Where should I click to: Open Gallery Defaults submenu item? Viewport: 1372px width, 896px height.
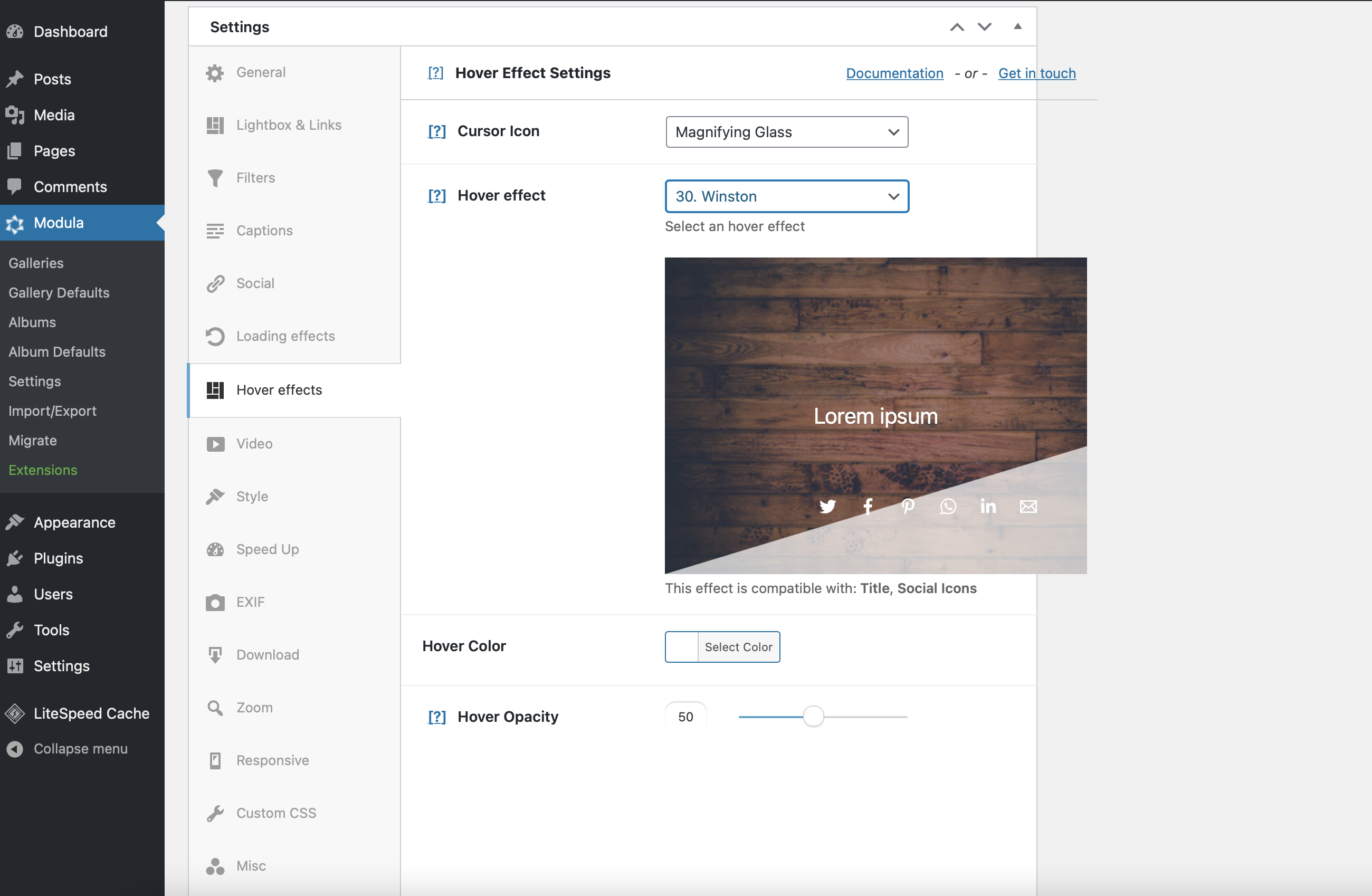(59, 293)
